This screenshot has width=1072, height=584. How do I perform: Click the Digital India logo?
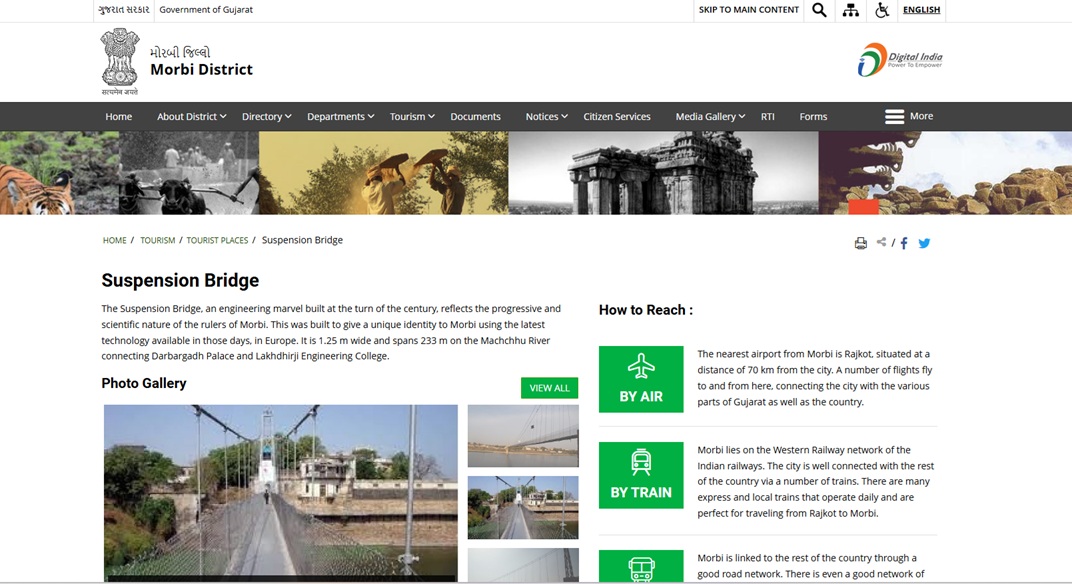click(x=899, y=60)
